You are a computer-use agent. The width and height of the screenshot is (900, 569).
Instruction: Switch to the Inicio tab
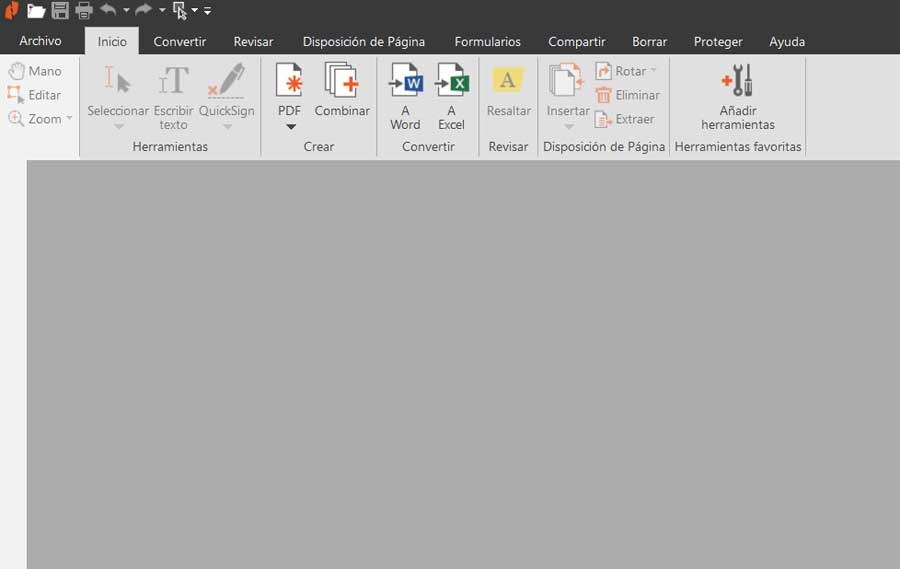coord(112,41)
